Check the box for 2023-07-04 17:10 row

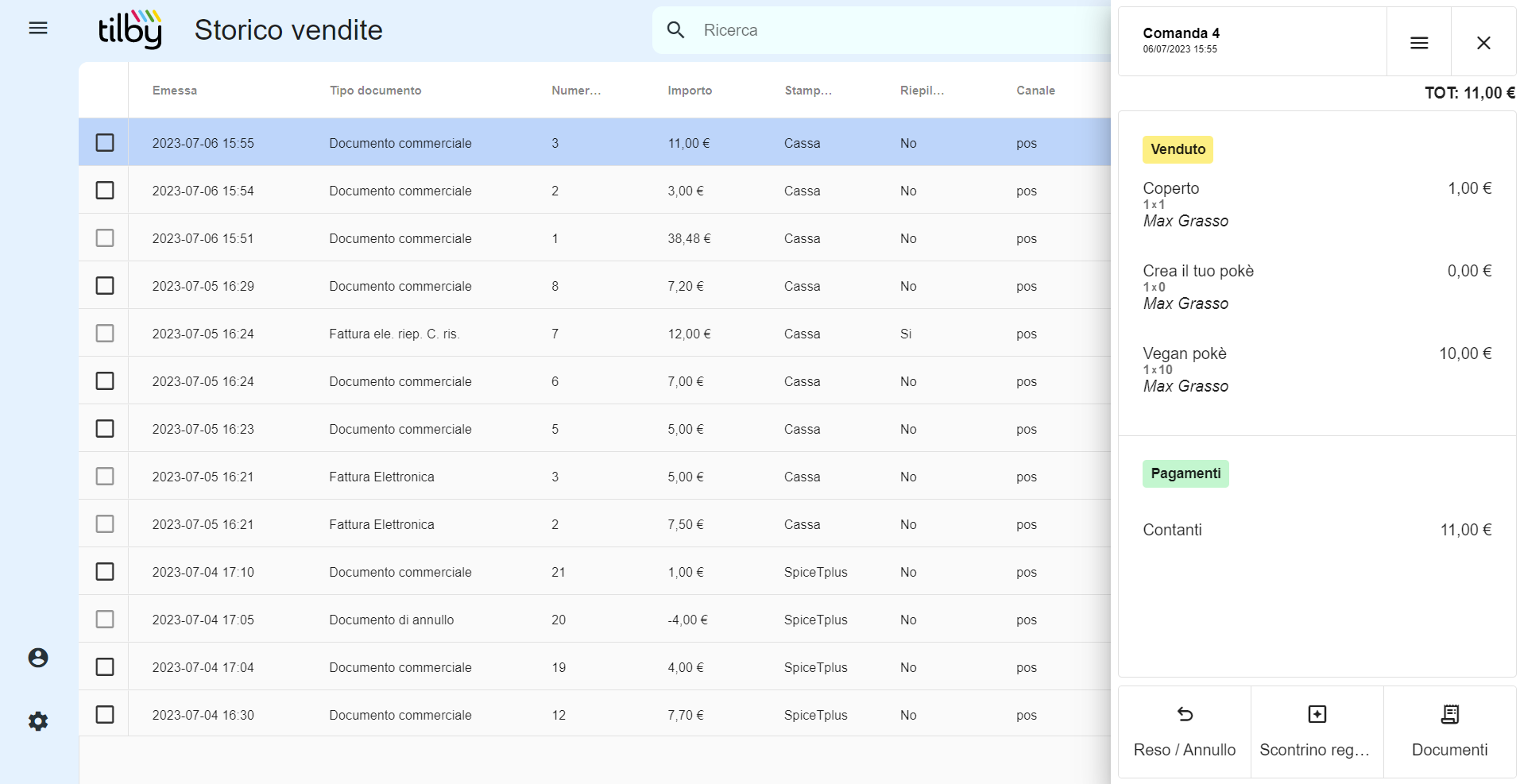point(105,571)
